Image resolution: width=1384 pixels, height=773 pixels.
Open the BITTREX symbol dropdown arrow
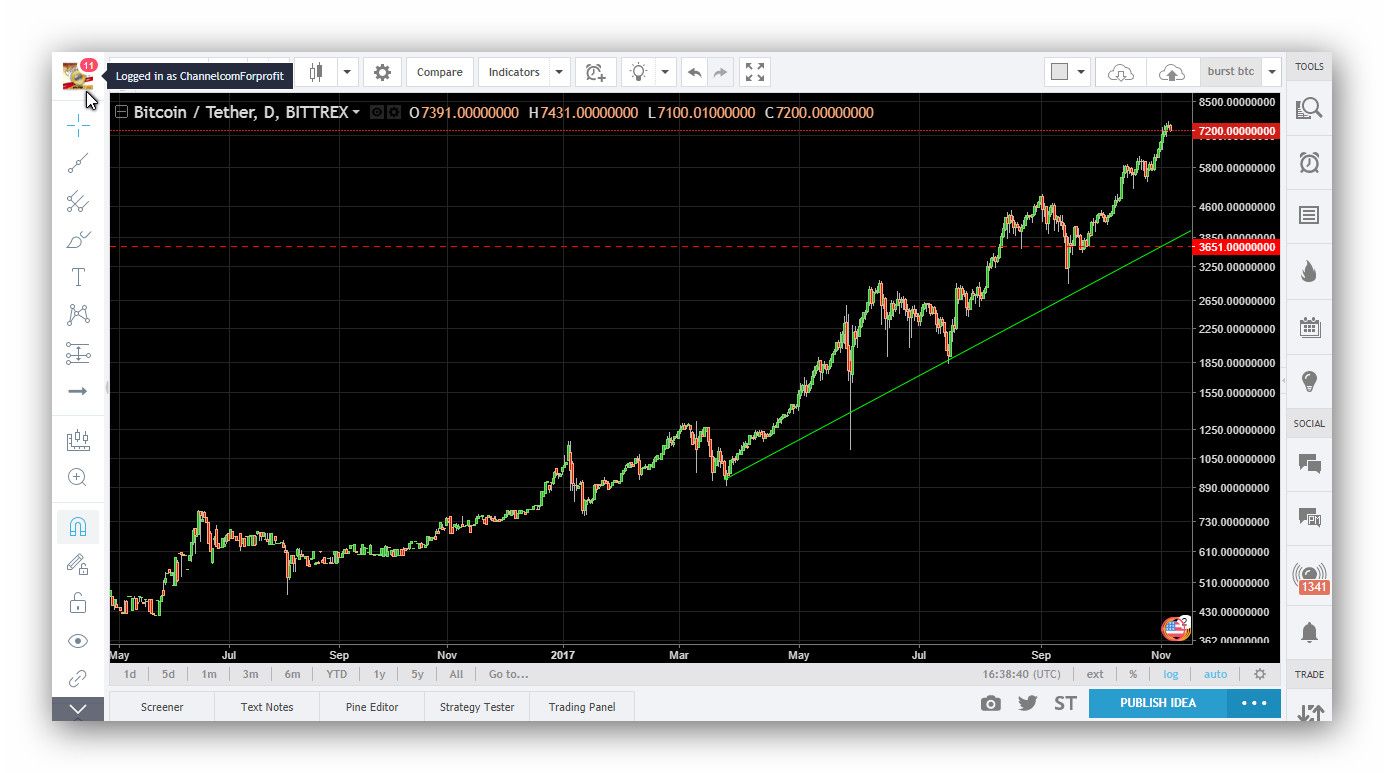(x=356, y=113)
